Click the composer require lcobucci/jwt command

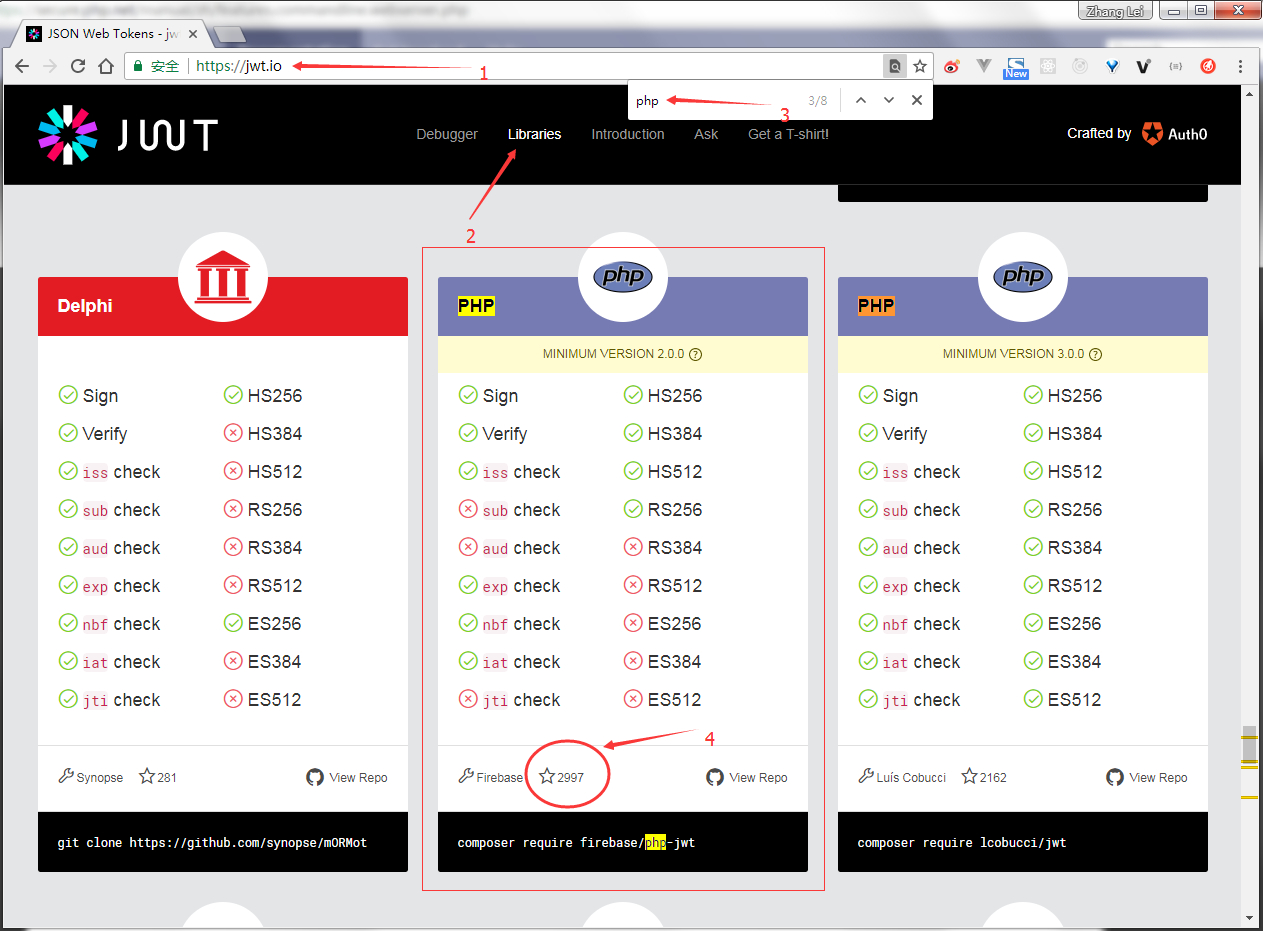pos(962,843)
